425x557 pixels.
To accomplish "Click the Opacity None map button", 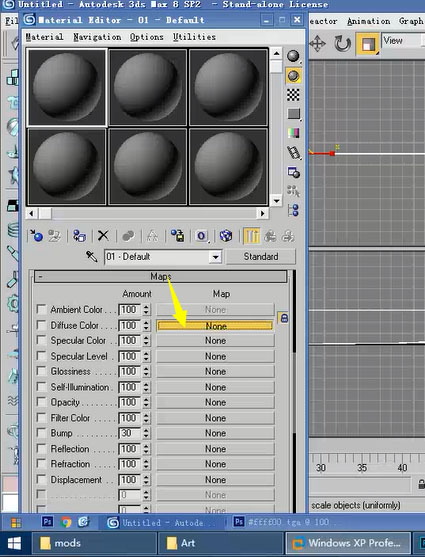I will tap(215, 402).
